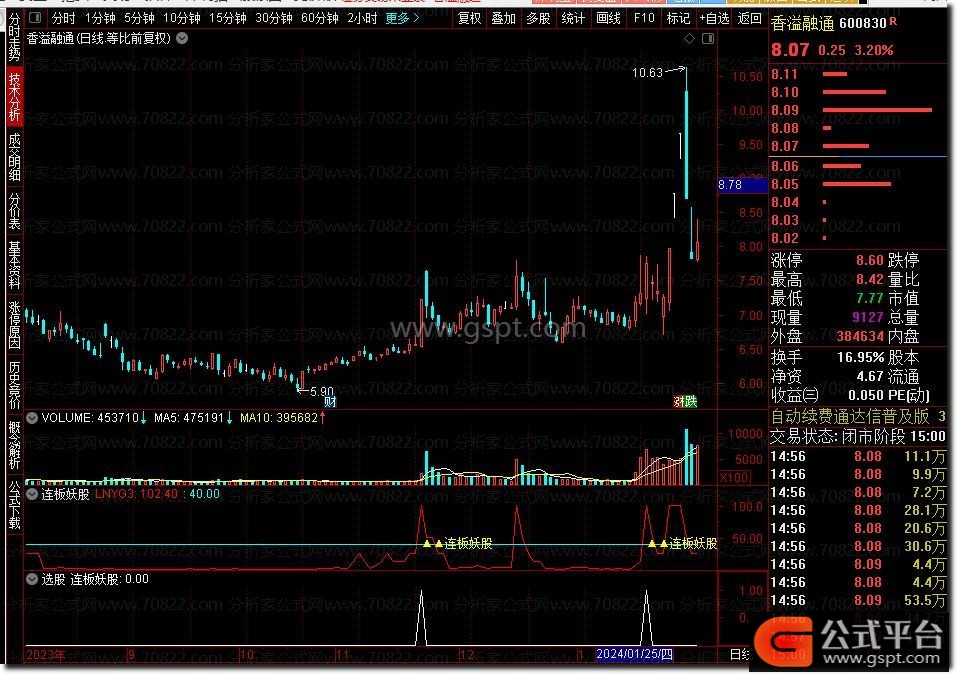The width and height of the screenshot is (959, 675).
Task: Add stock with the +自选 button
Action: pyautogui.click(x=714, y=18)
